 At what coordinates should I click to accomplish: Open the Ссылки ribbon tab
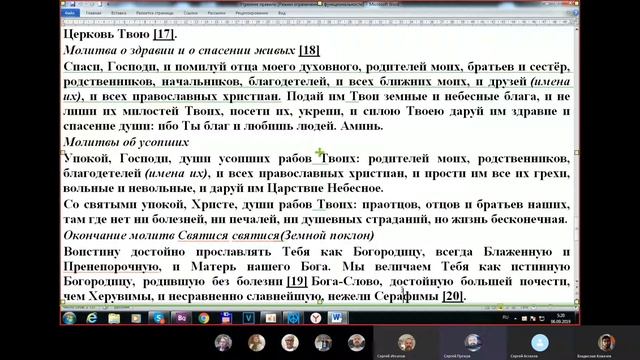191,13
